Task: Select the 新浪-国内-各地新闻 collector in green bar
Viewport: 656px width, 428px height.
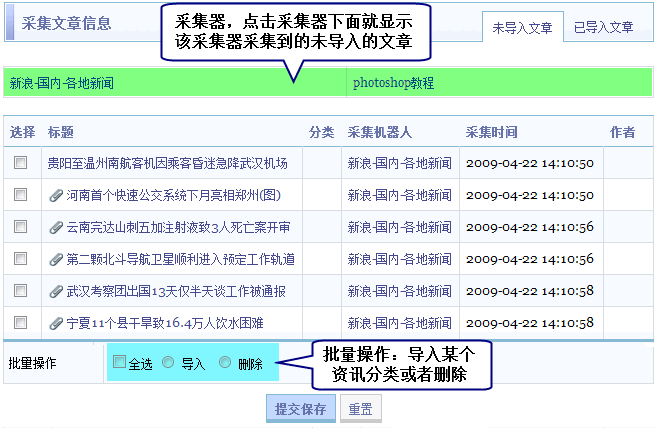Action: click(x=62, y=83)
